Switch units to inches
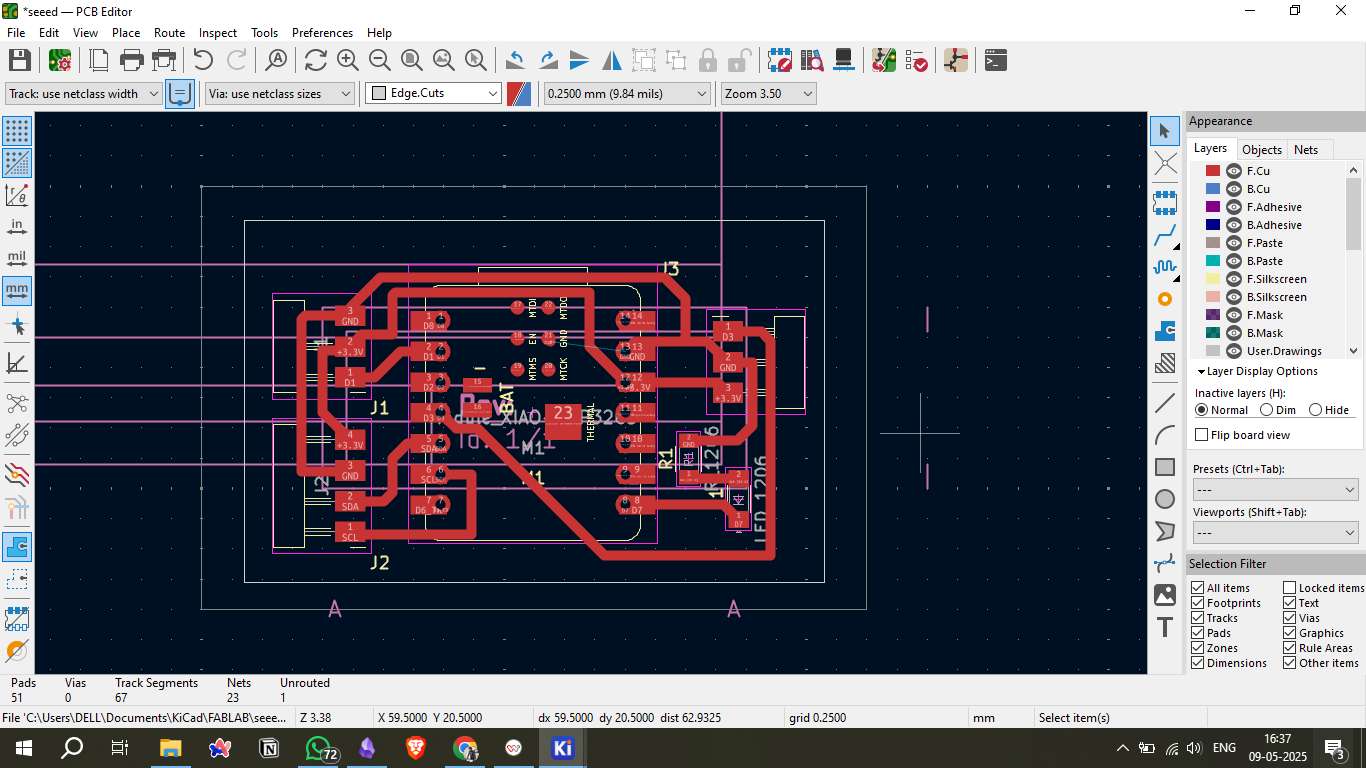Viewport: 1366px width, 768px height. coord(17,227)
